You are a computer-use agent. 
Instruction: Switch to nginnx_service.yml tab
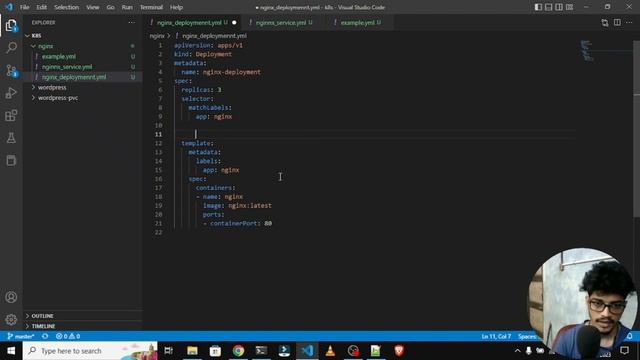click(281, 23)
